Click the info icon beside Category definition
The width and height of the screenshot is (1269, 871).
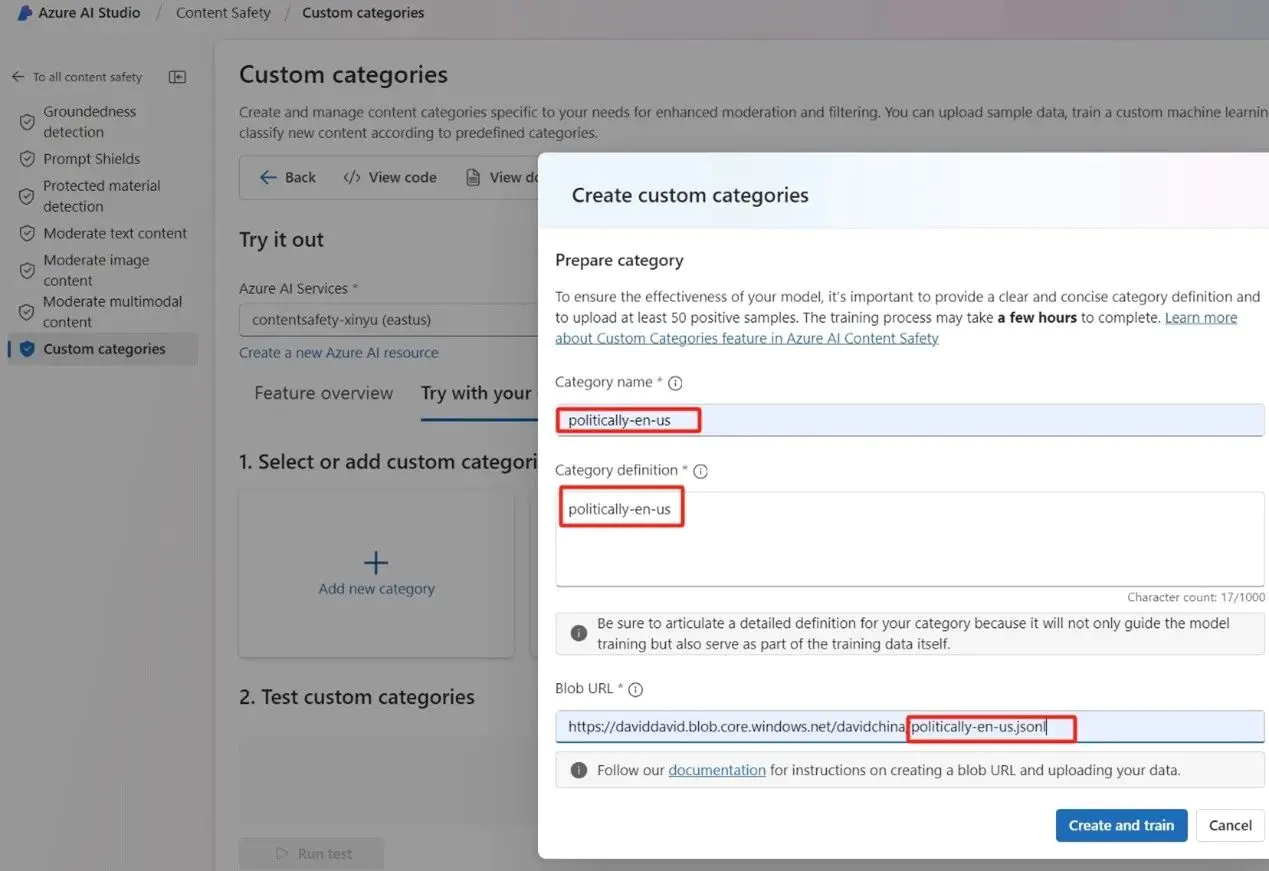700,471
